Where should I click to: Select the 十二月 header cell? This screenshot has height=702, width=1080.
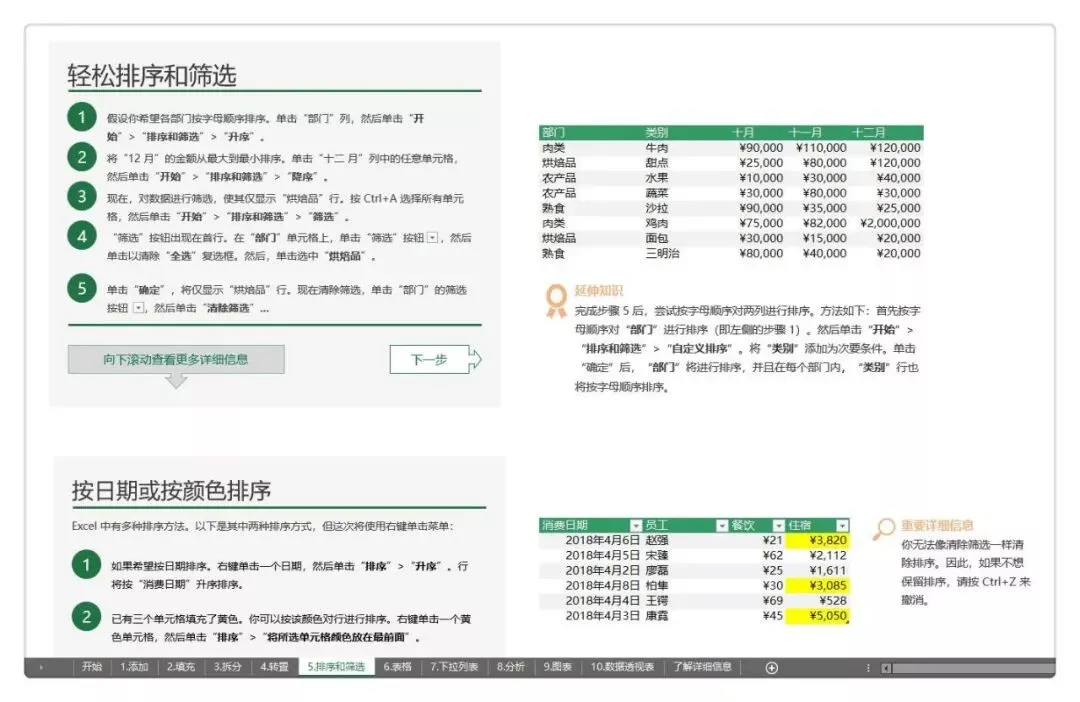(886, 132)
